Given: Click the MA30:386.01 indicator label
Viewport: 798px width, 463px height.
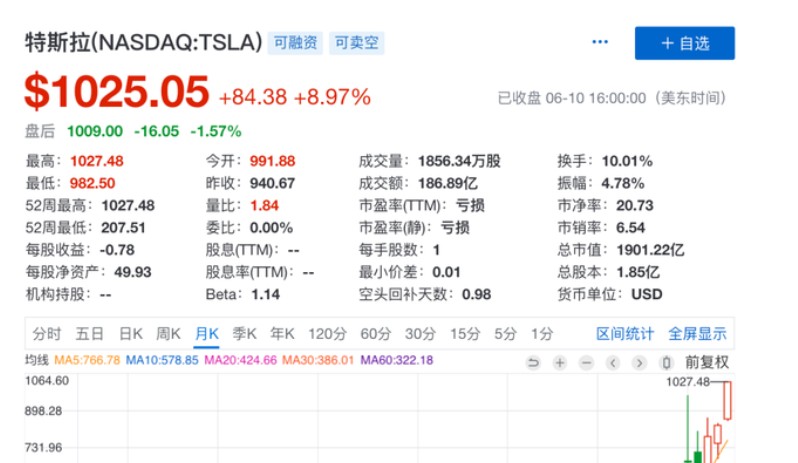Looking at the screenshot, I should pos(318,360).
